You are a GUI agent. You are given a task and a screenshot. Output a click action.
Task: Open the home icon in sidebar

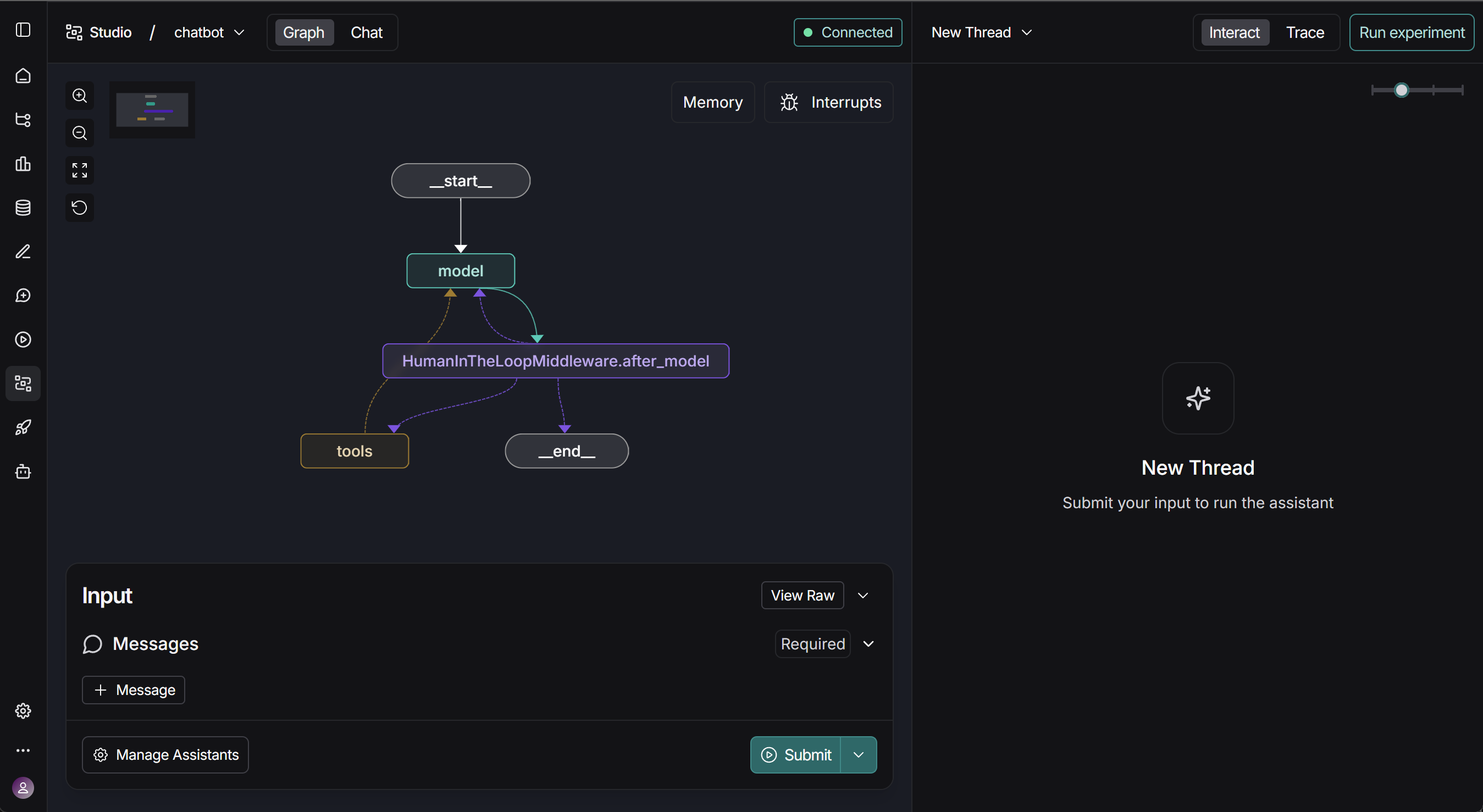point(23,76)
